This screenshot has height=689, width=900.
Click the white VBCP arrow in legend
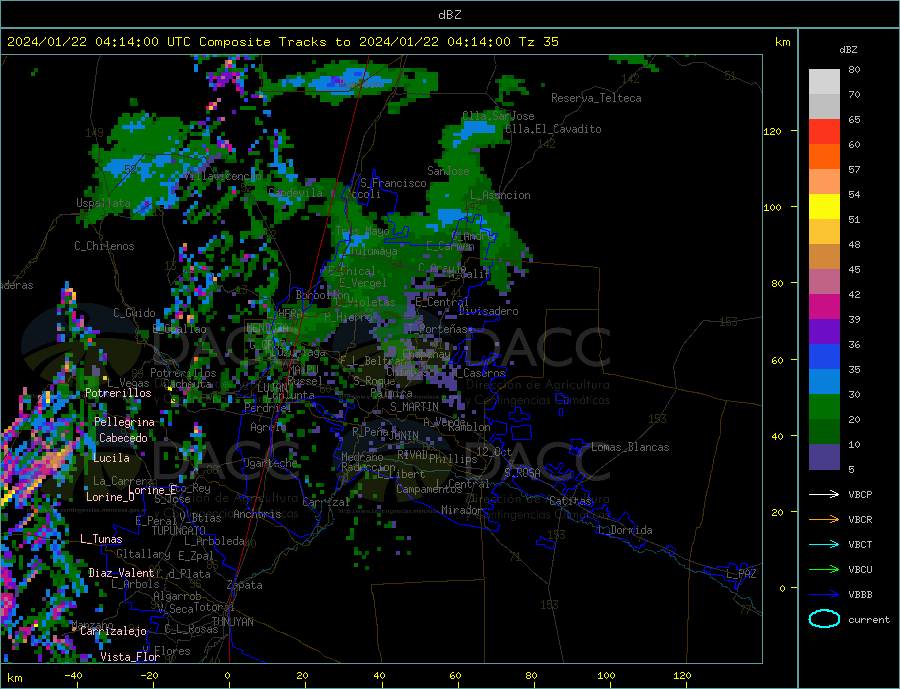tap(824, 494)
